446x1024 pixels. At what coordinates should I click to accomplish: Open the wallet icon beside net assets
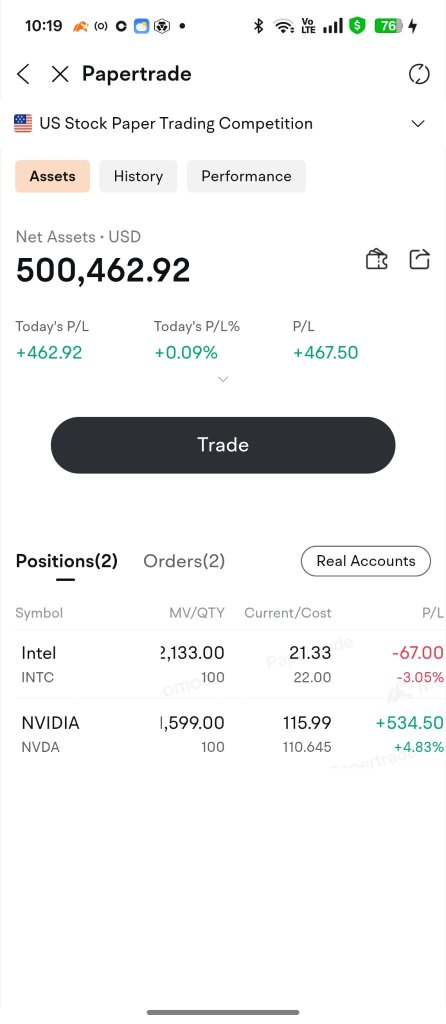[x=377, y=259]
